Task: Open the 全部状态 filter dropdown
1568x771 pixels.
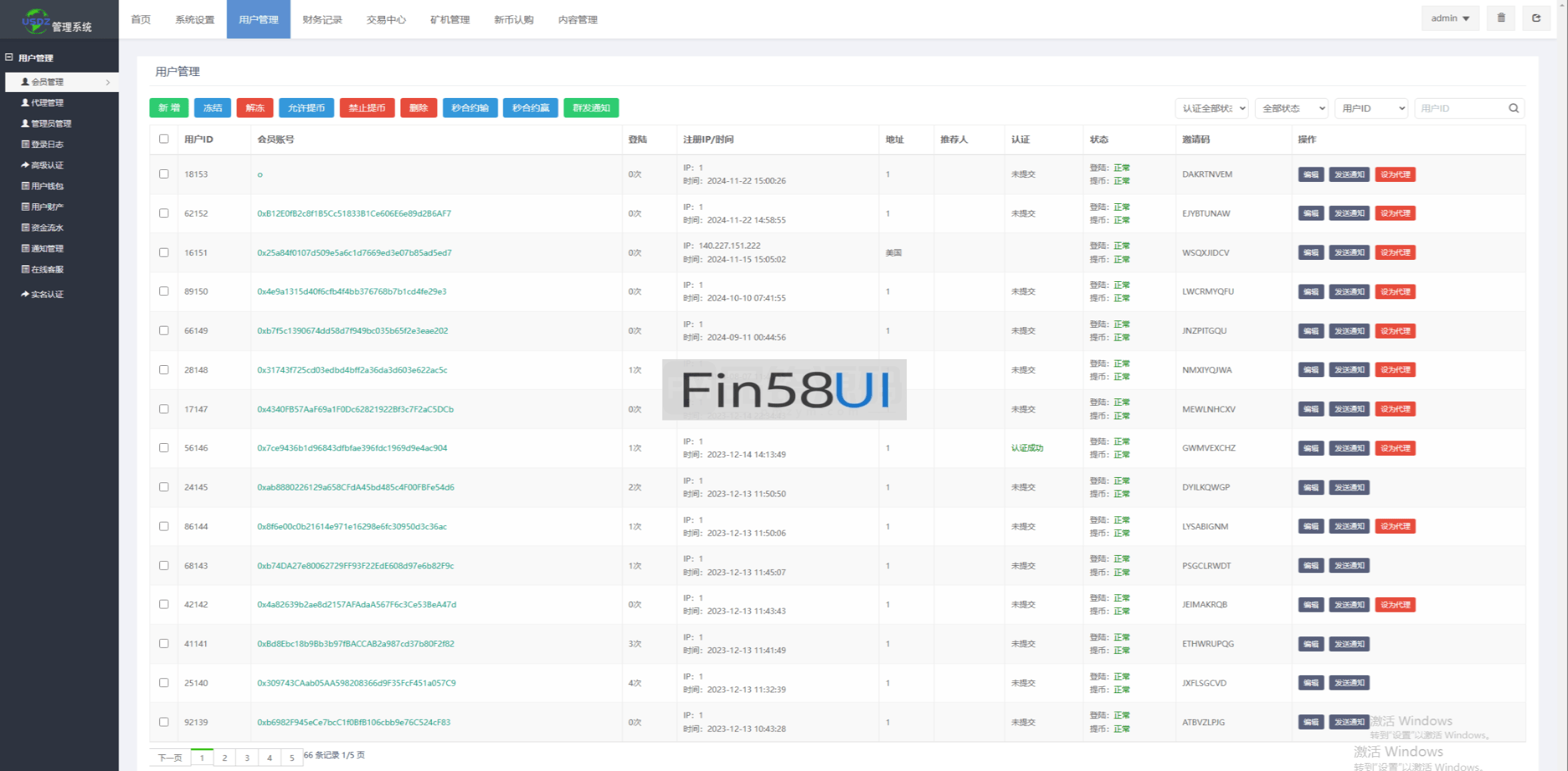Action: pos(1291,108)
